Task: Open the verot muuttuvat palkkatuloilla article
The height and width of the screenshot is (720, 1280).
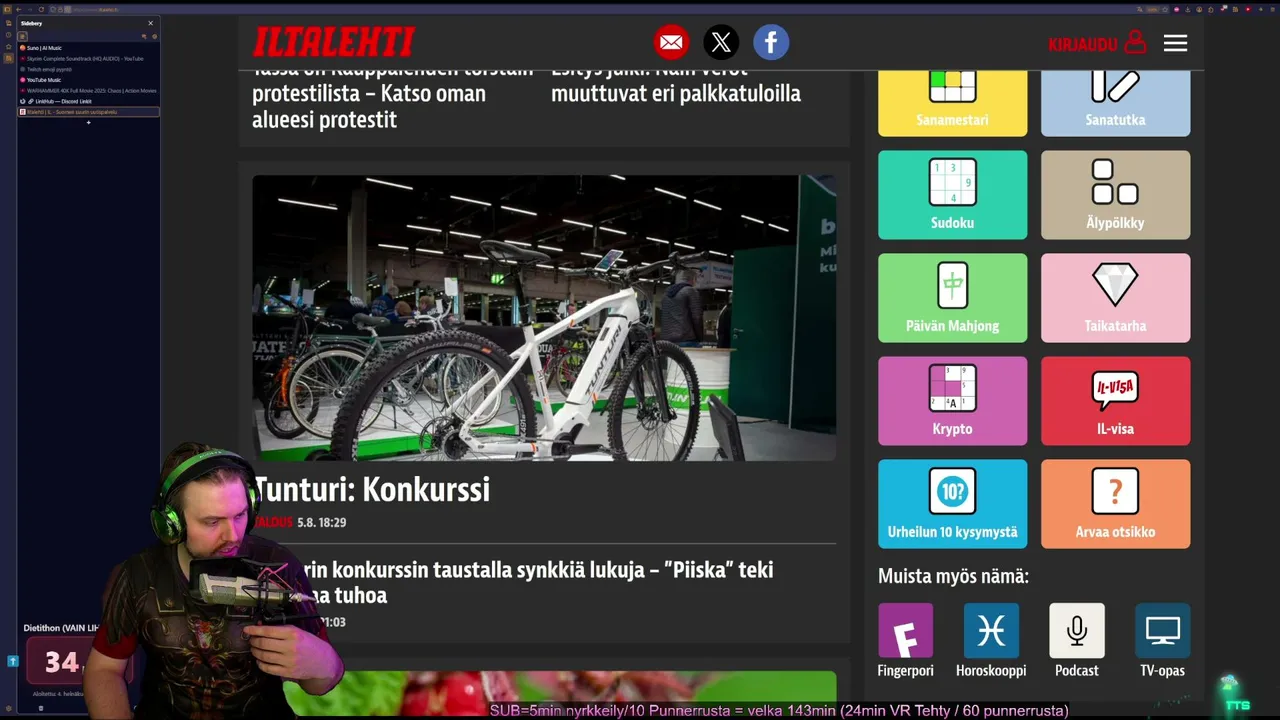Action: click(x=676, y=88)
